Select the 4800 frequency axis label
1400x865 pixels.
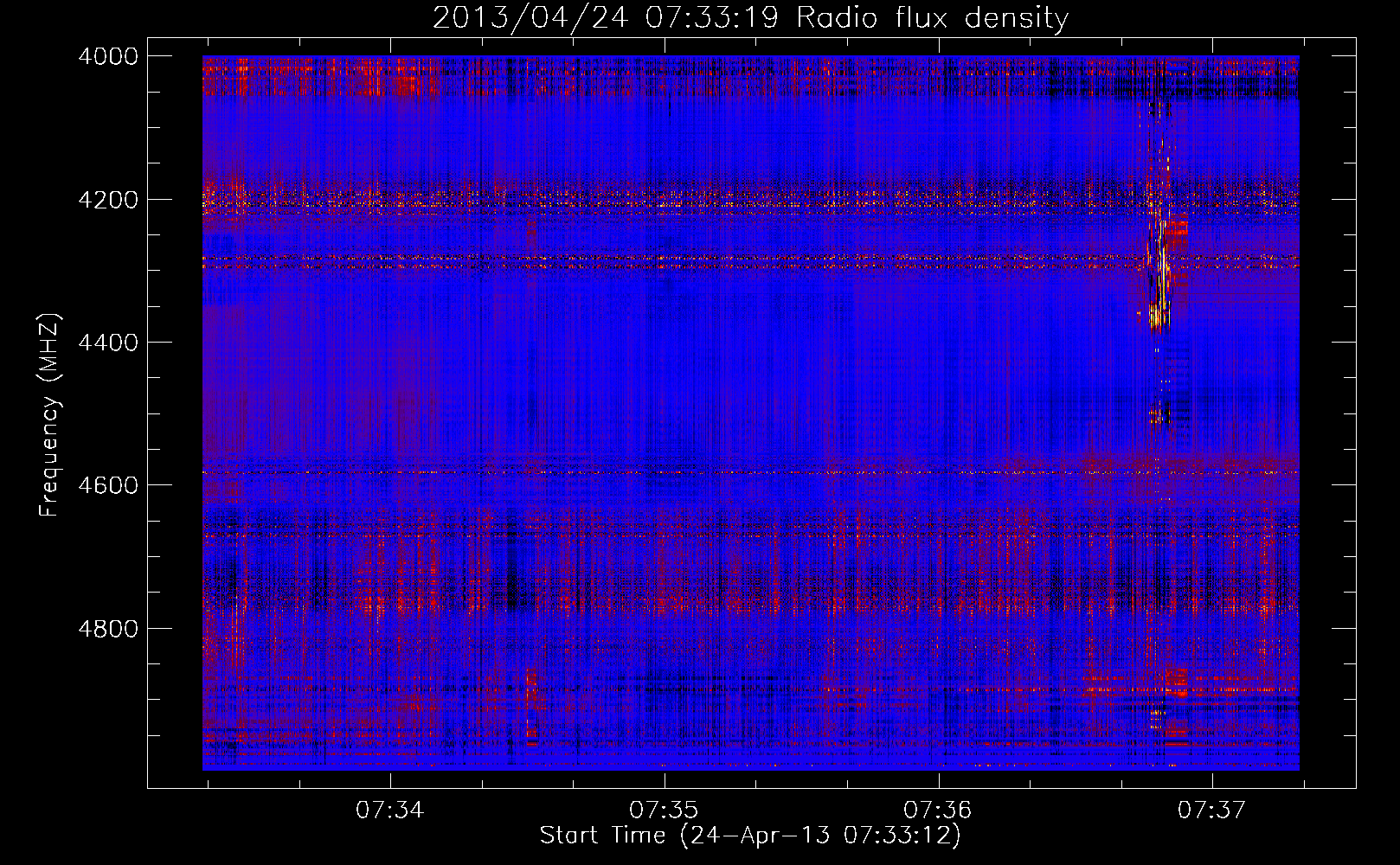click(108, 629)
